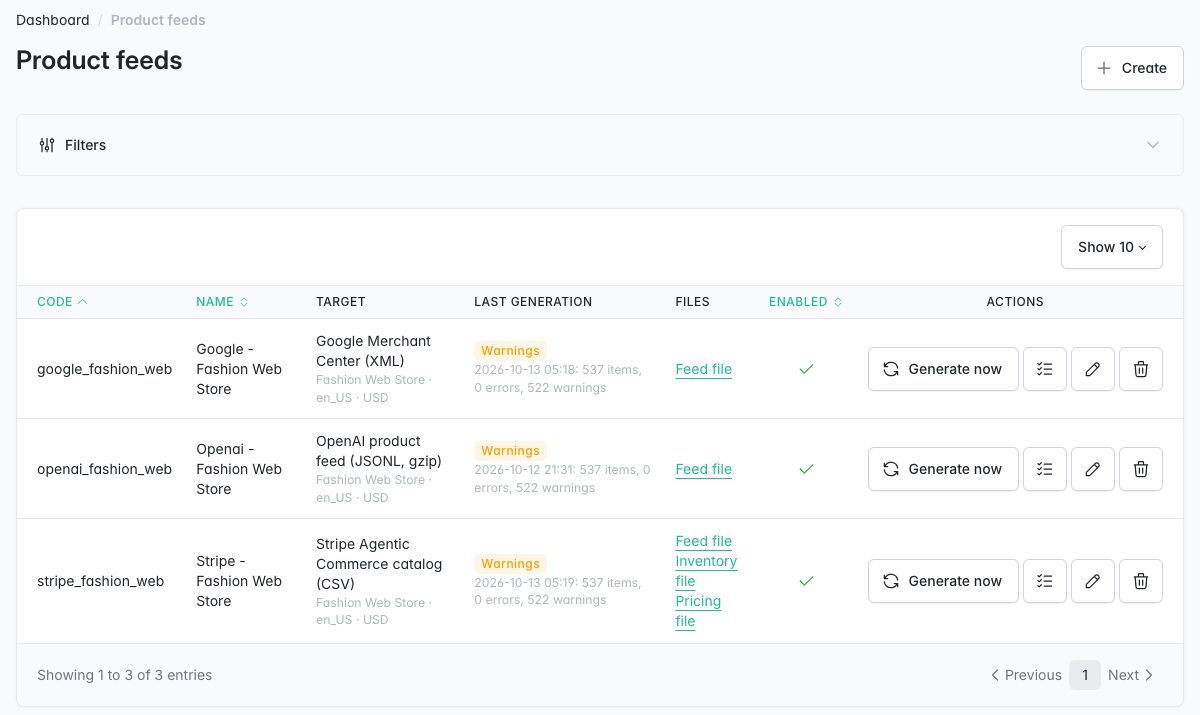Sort table by CODE column
This screenshot has height=715, width=1200.
[x=62, y=302]
